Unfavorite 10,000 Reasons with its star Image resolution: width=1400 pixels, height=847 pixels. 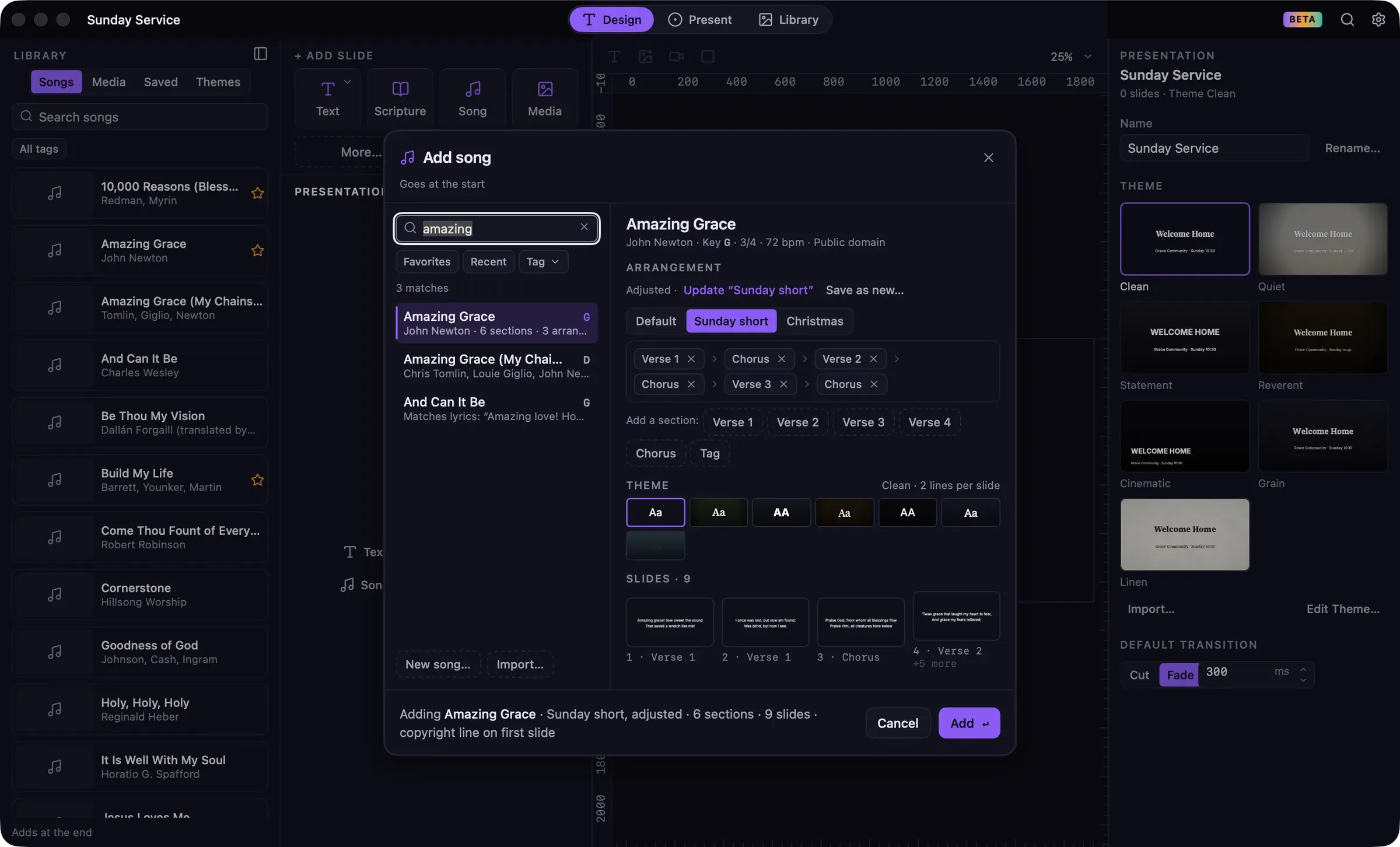tap(257, 193)
